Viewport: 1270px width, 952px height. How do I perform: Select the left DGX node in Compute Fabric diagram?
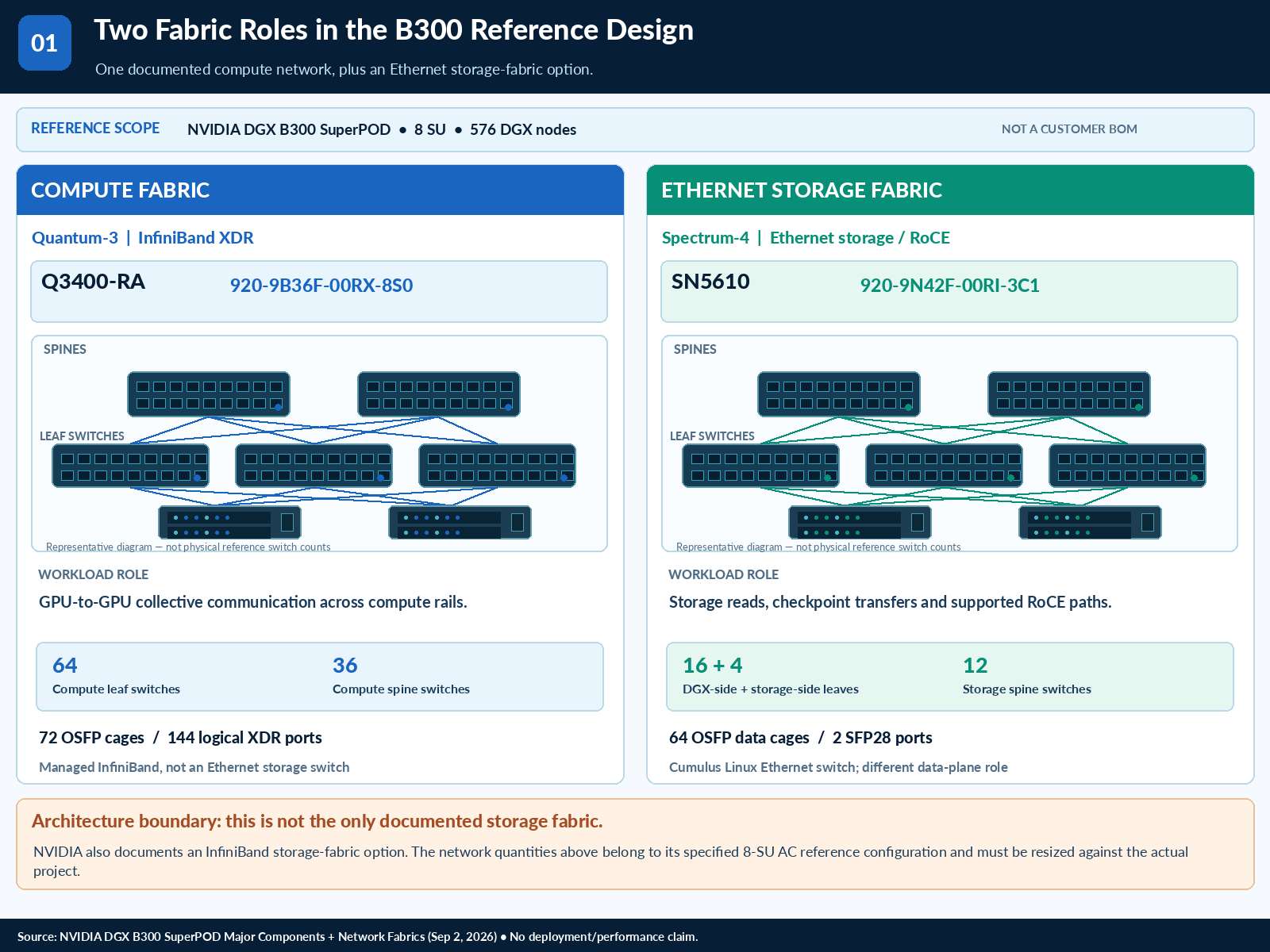coord(229,522)
